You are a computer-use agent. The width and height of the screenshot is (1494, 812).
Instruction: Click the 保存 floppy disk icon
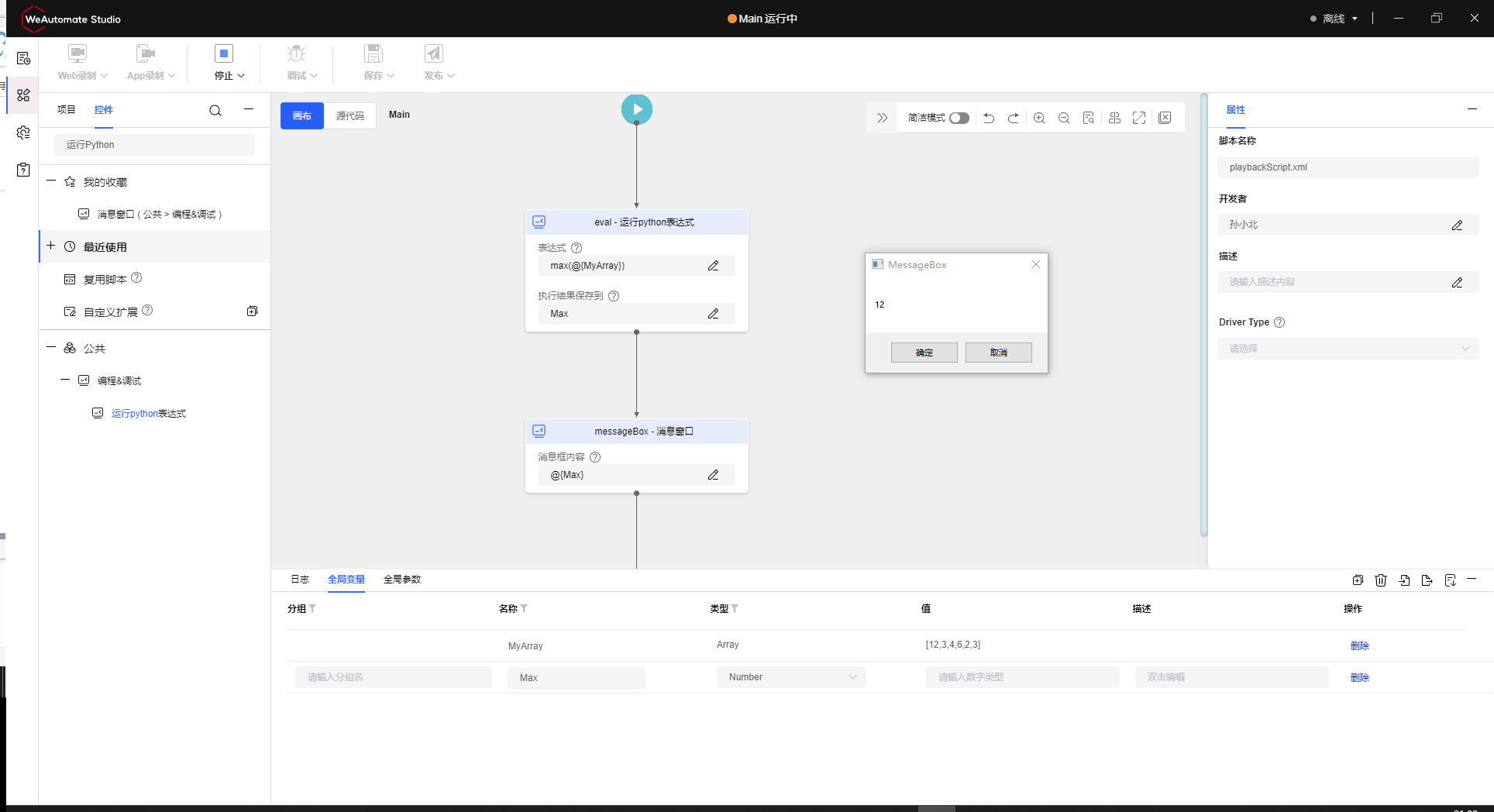click(x=373, y=53)
